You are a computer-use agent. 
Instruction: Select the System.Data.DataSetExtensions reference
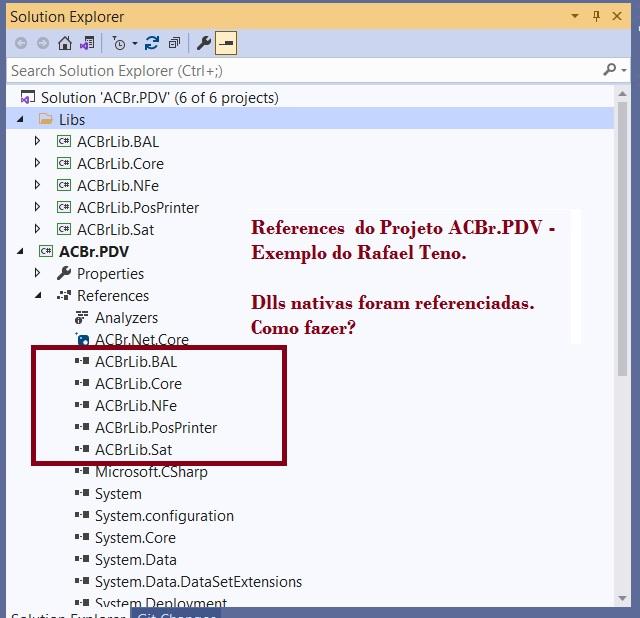click(x=198, y=582)
